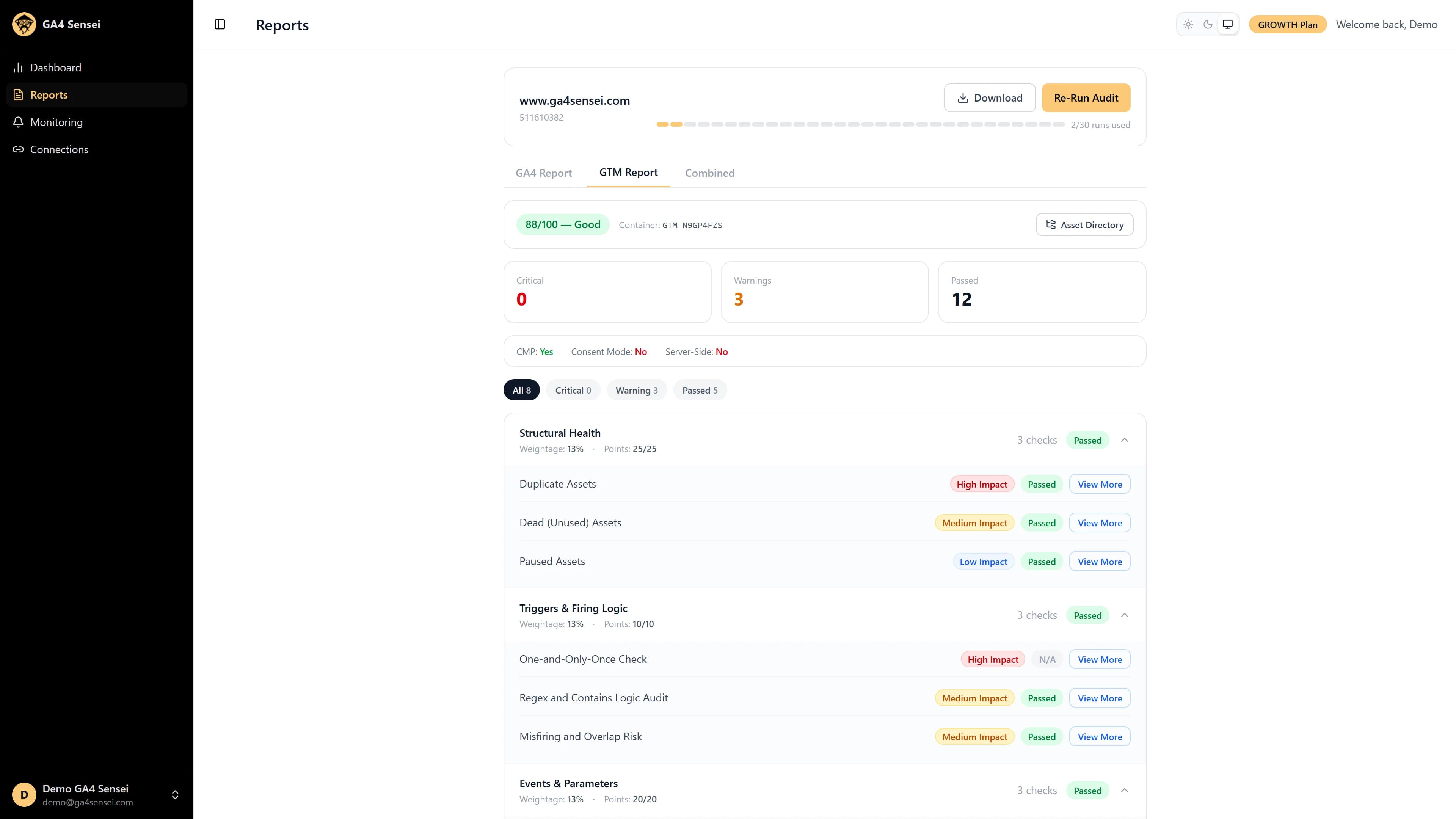Image resolution: width=1456 pixels, height=819 pixels.
Task: Click the GA4 Sensei monkey logo
Action: point(24,24)
